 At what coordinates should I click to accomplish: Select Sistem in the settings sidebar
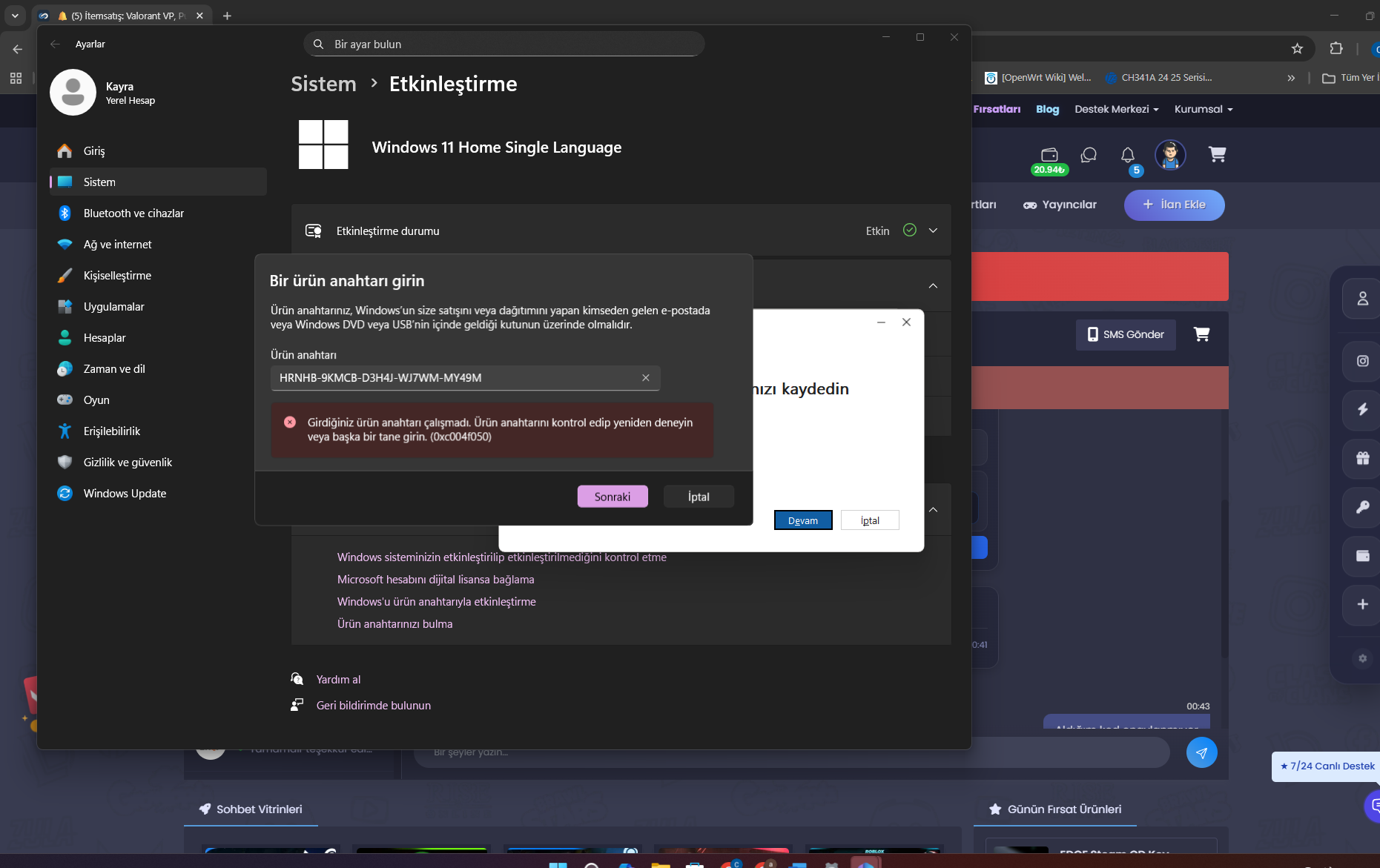point(158,182)
